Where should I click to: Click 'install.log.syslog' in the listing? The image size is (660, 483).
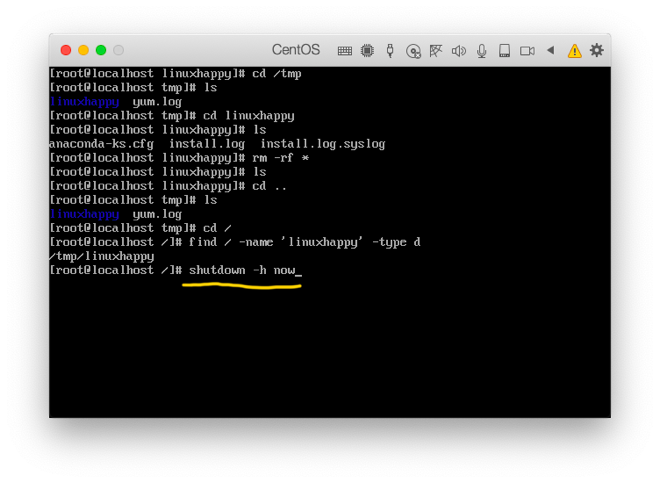[323, 144]
